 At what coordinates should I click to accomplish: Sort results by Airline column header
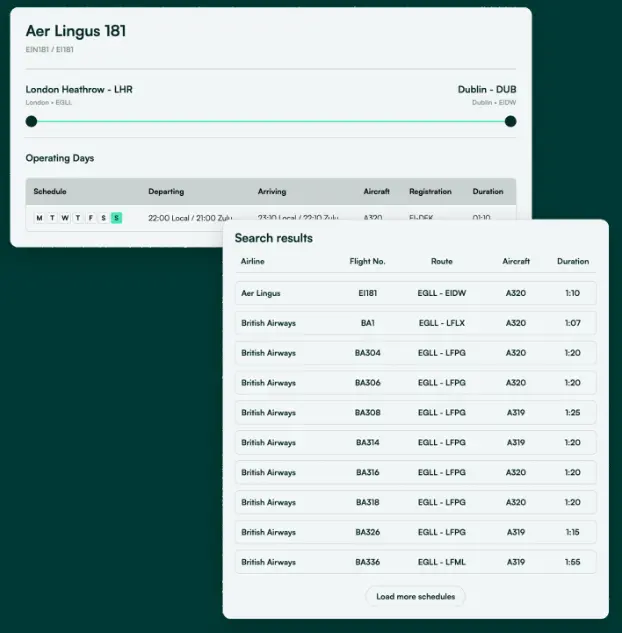[253, 262]
